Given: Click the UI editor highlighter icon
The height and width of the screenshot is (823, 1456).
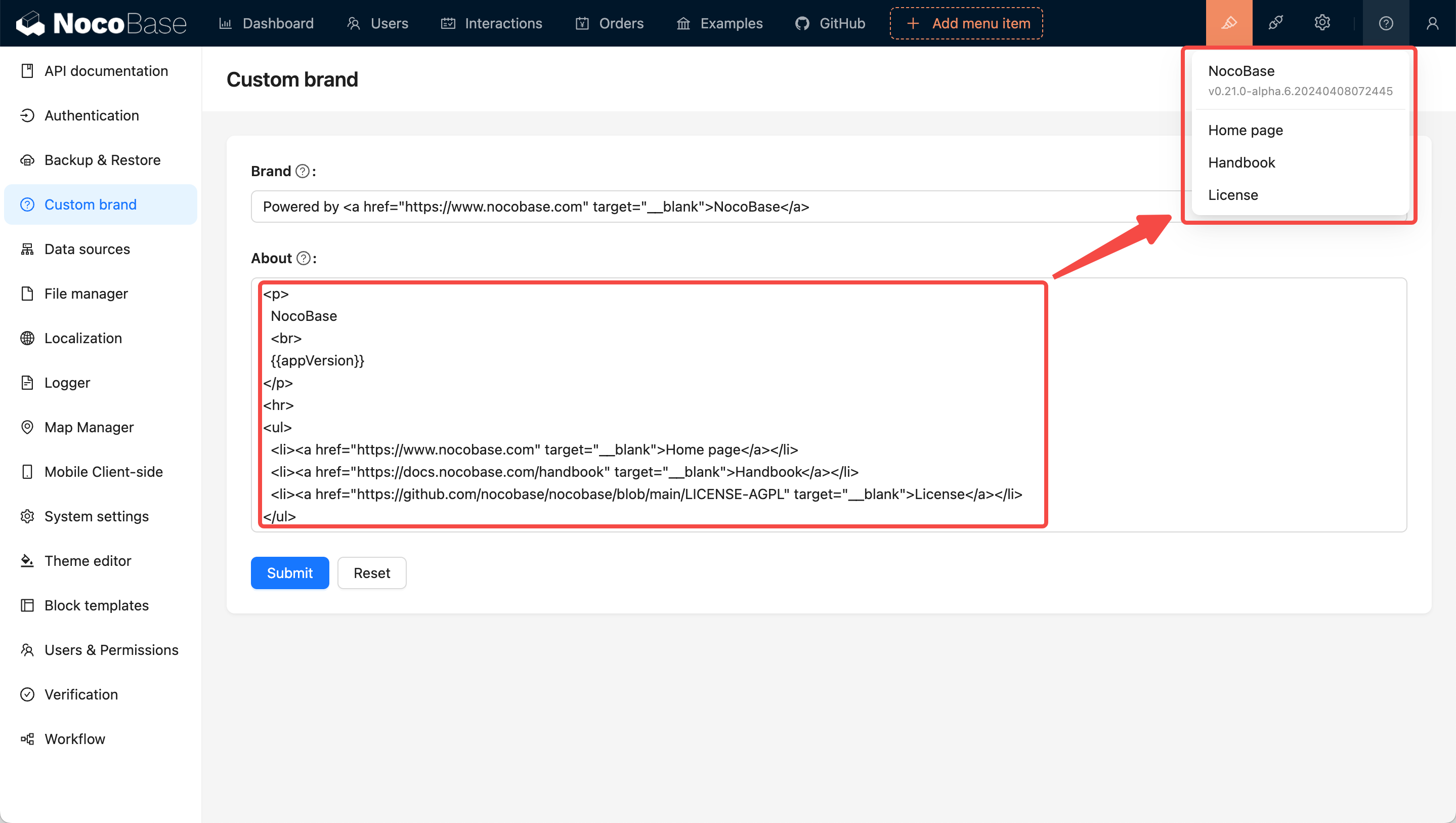Looking at the screenshot, I should point(1229,23).
